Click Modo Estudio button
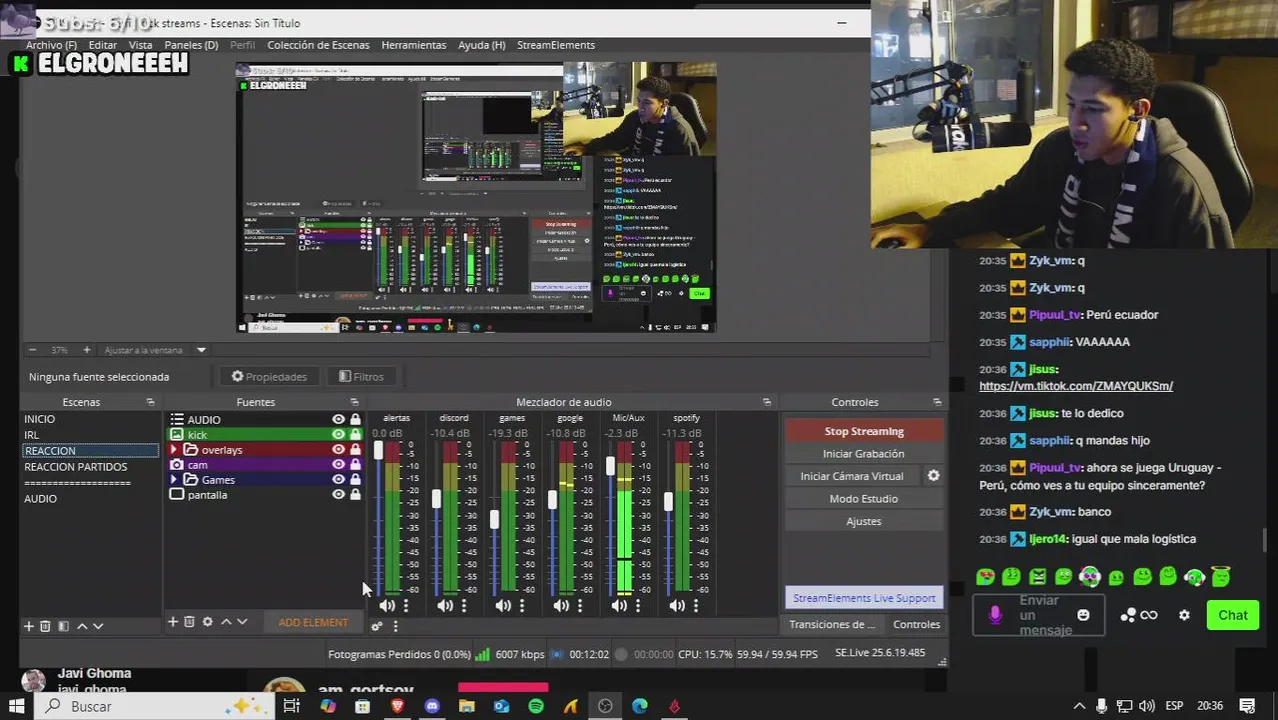Image resolution: width=1278 pixels, height=720 pixels. (864, 499)
